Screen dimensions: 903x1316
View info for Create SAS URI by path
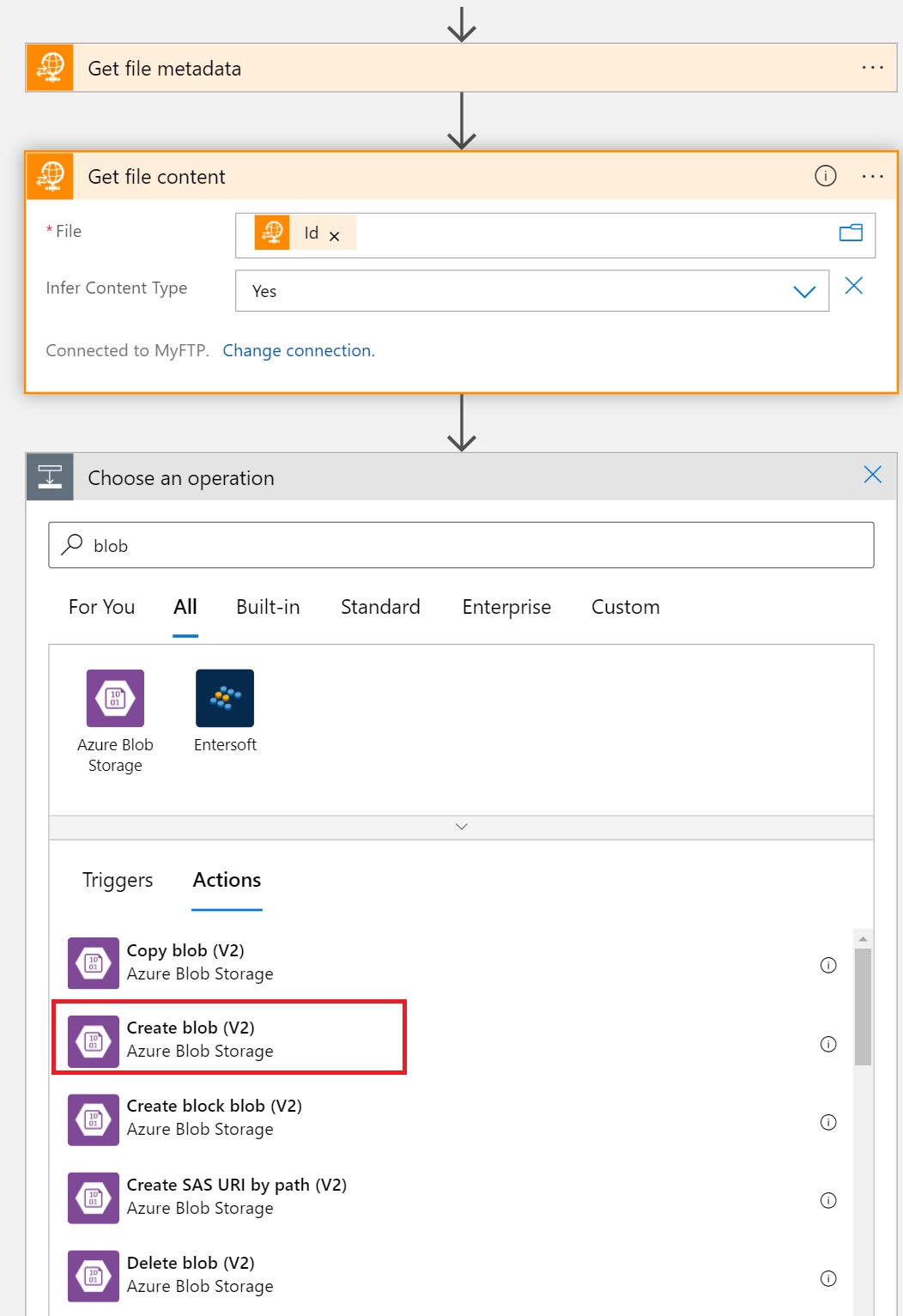point(827,1200)
